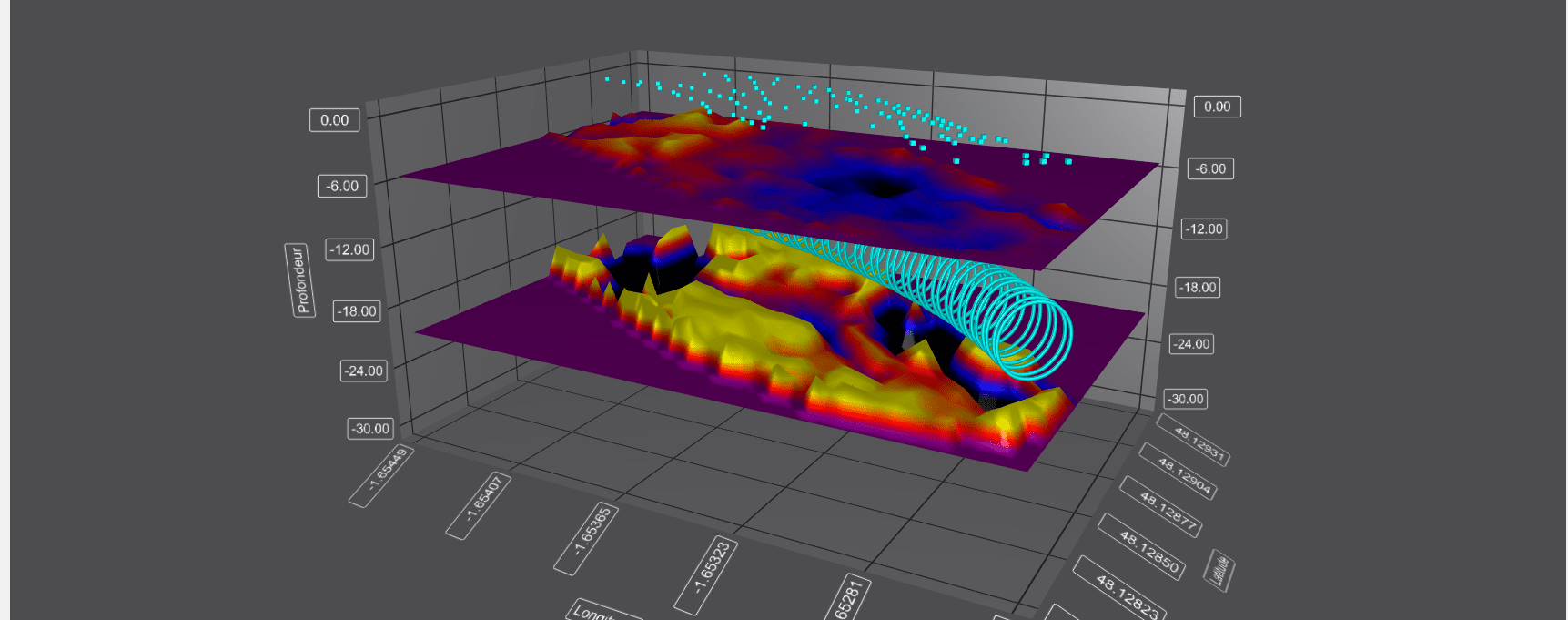Screen dimensions: 1568x620
Task: Click left axis label -24.00
Action: tap(364, 371)
